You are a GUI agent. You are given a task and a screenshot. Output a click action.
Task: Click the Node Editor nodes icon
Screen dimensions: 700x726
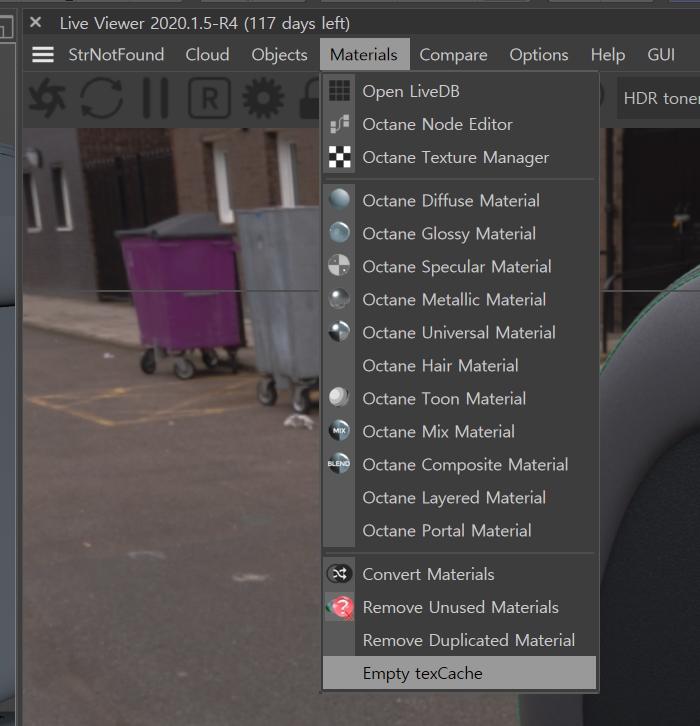[339, 124]
